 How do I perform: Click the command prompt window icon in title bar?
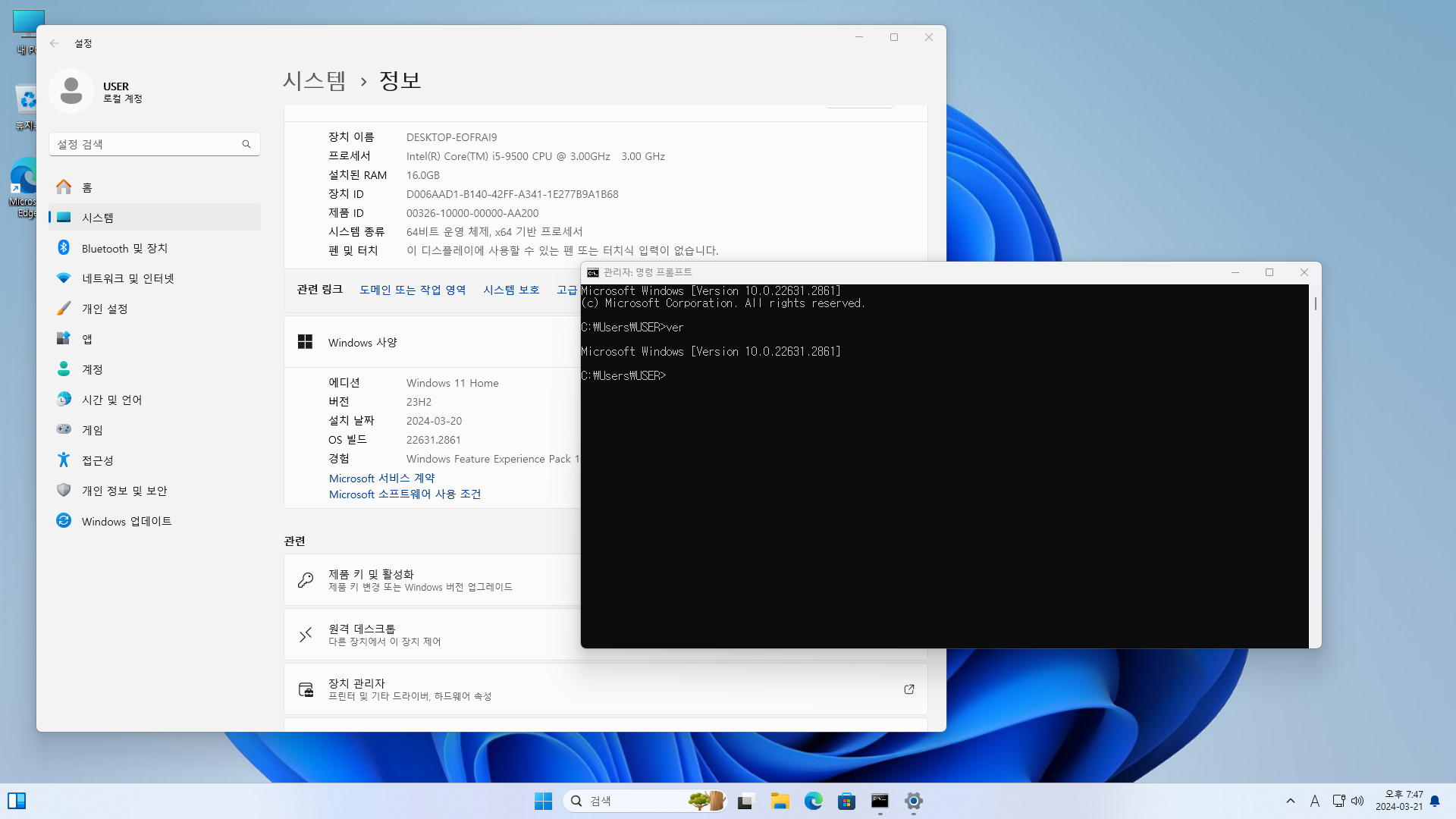(593, 272)
